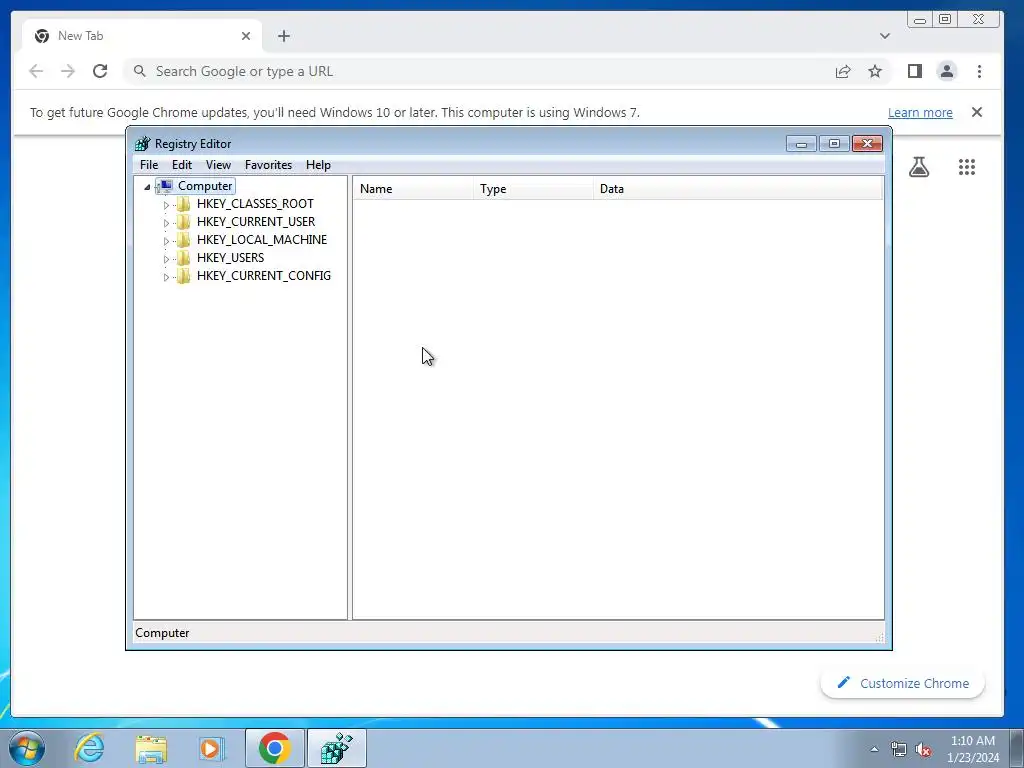This screenshot has height=768, width=1024.
Task: Click the share page icon in Chrome
Action: click(x=843, y=71)
